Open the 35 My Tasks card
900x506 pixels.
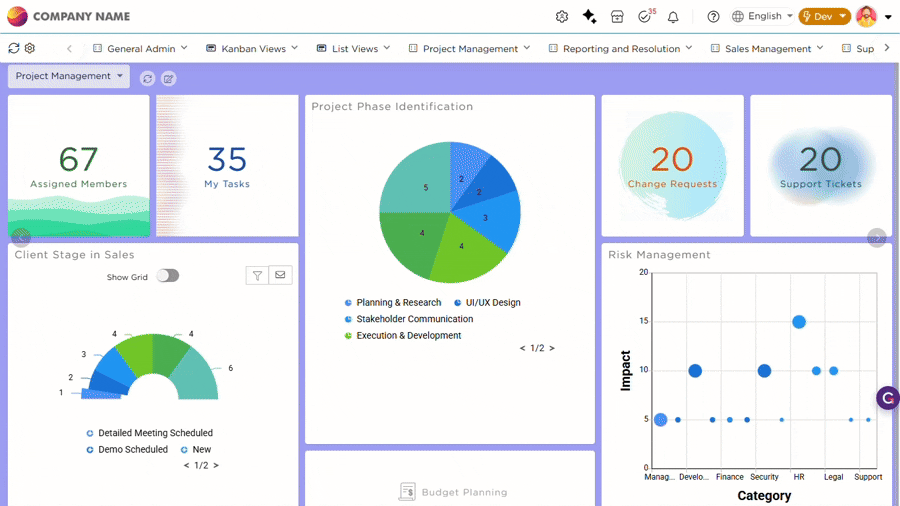(227, 166)
